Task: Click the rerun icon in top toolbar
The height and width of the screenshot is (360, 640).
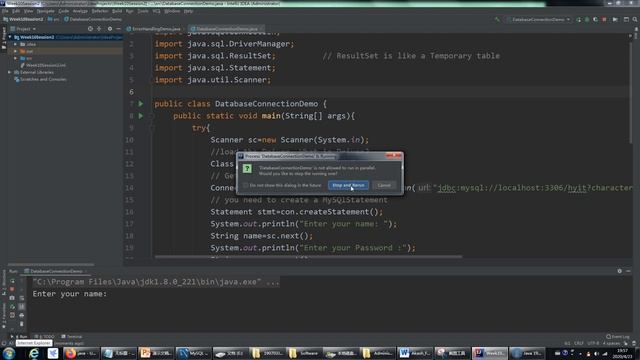Action: (x=578, y=19)
